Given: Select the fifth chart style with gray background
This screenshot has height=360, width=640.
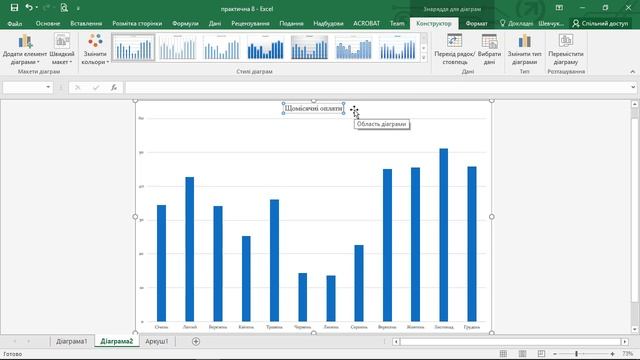Looking at the screenshot, I should [x=309, y=48].
